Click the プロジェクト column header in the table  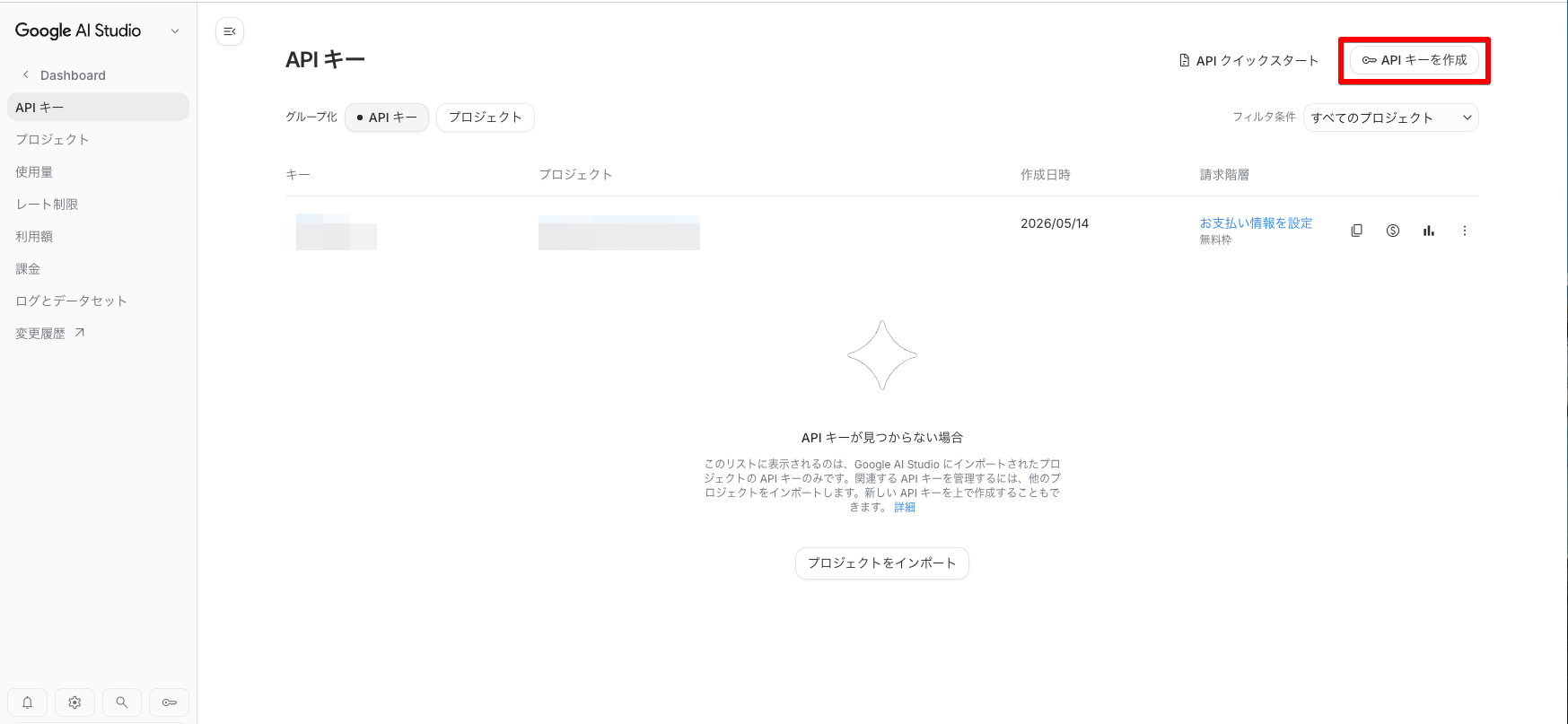pyautogui.click(x=575, y=174)
